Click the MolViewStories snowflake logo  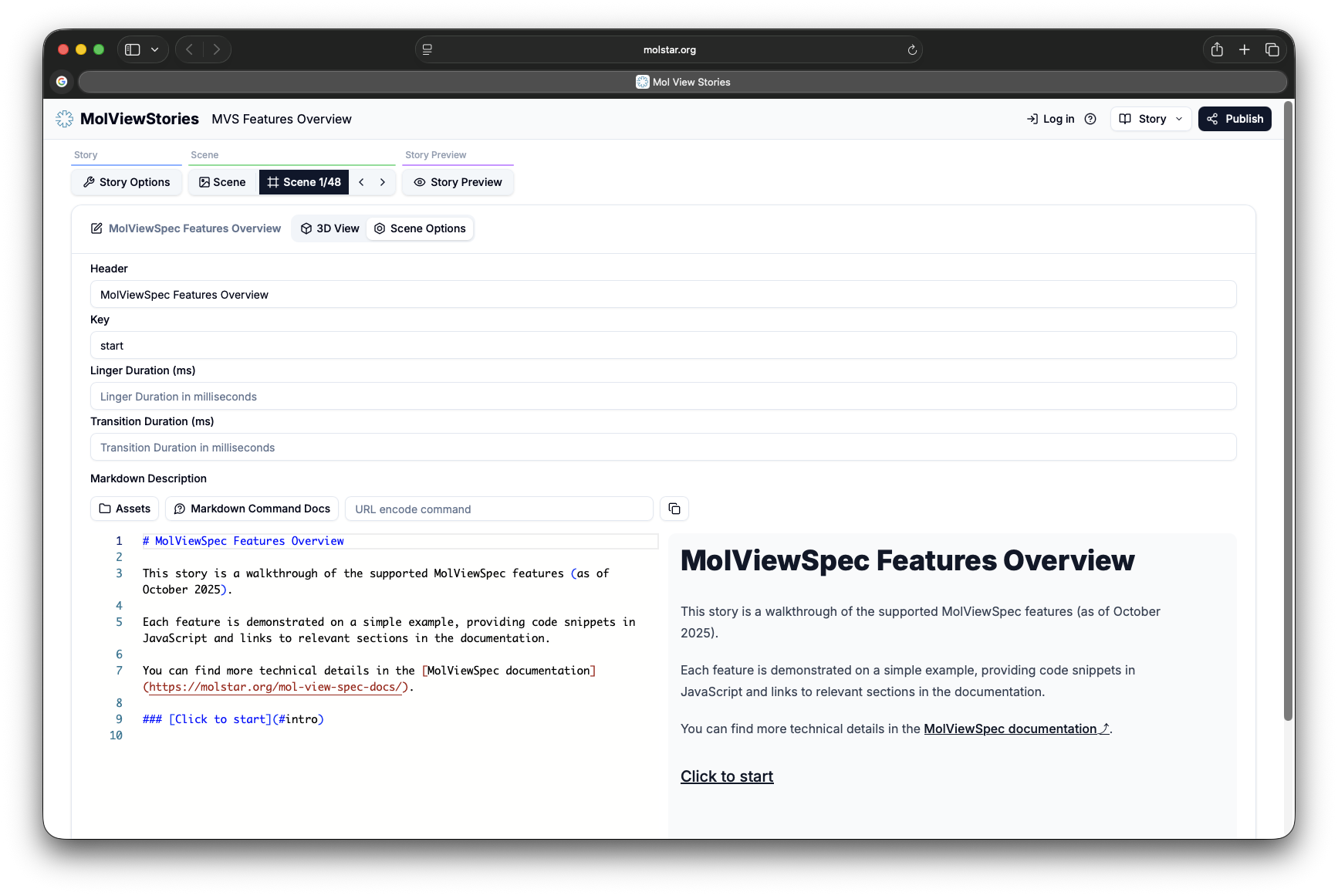65,119
